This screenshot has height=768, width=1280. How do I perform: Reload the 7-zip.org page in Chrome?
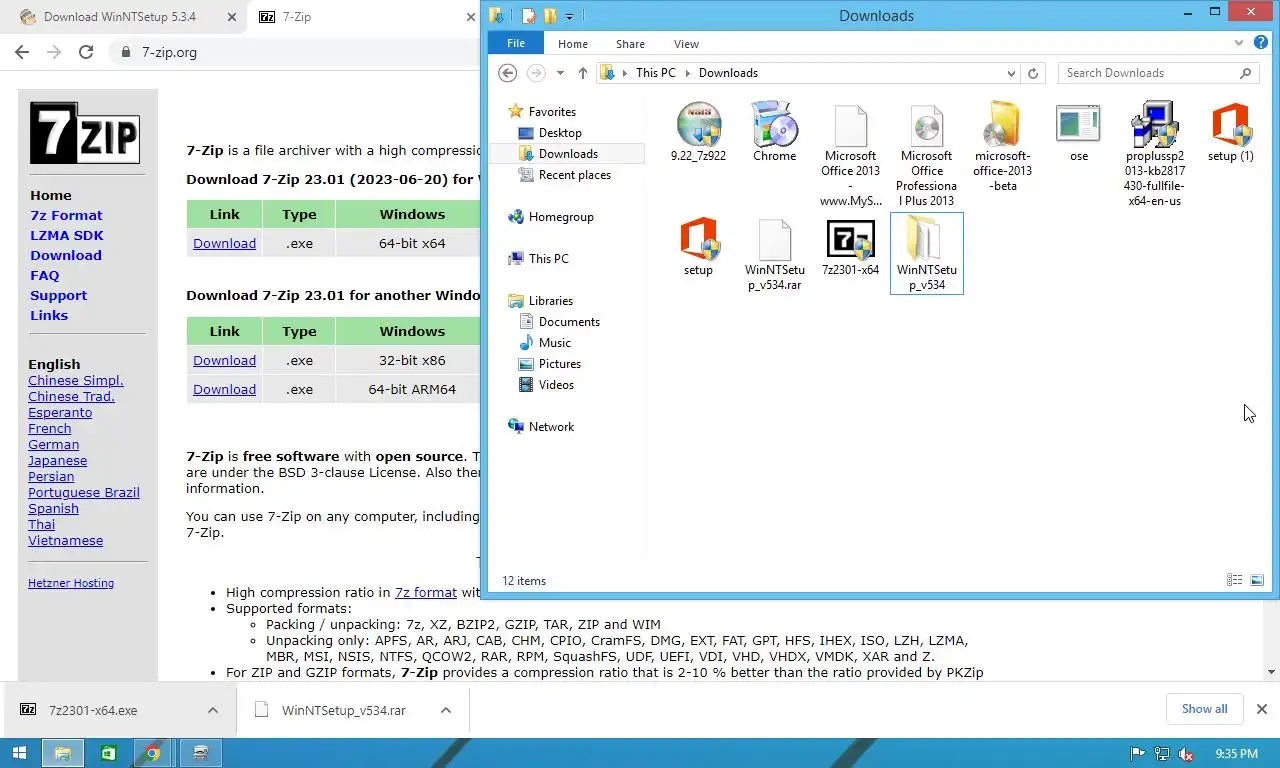(x=86, y=52)
